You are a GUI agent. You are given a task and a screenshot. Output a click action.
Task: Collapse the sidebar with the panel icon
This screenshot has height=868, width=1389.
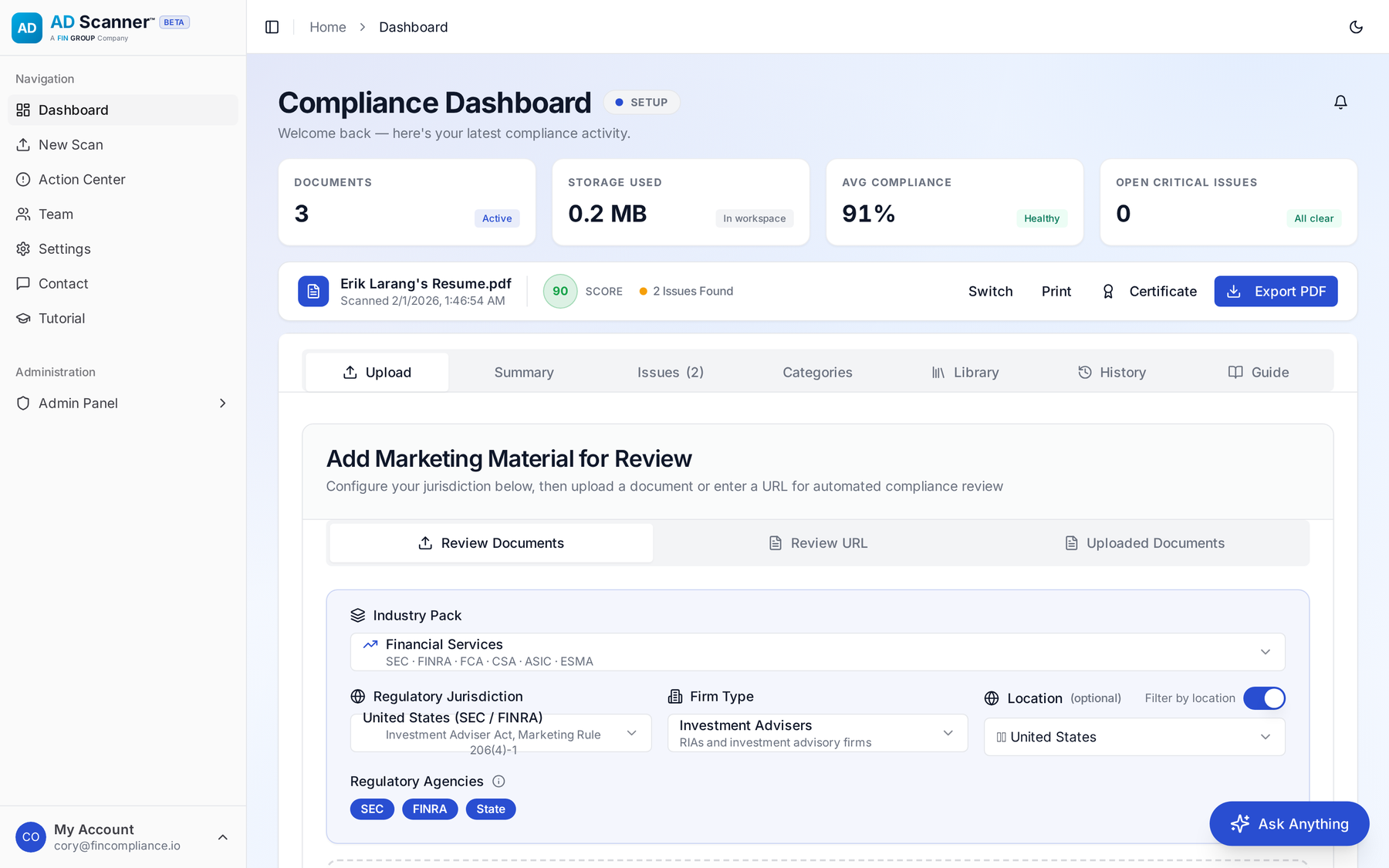pos(272,27)
